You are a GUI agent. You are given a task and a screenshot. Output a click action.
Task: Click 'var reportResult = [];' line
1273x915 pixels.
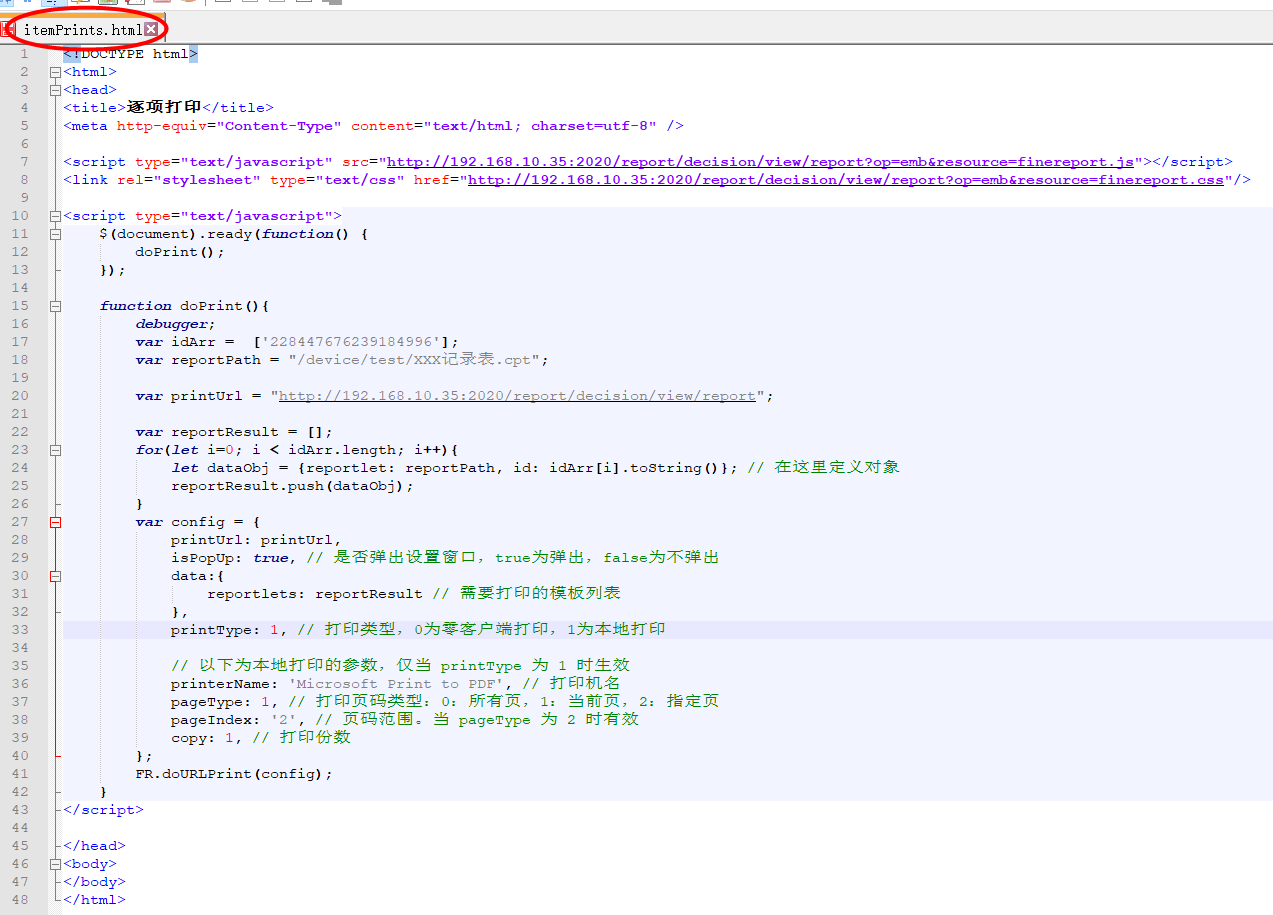point(234,432)
